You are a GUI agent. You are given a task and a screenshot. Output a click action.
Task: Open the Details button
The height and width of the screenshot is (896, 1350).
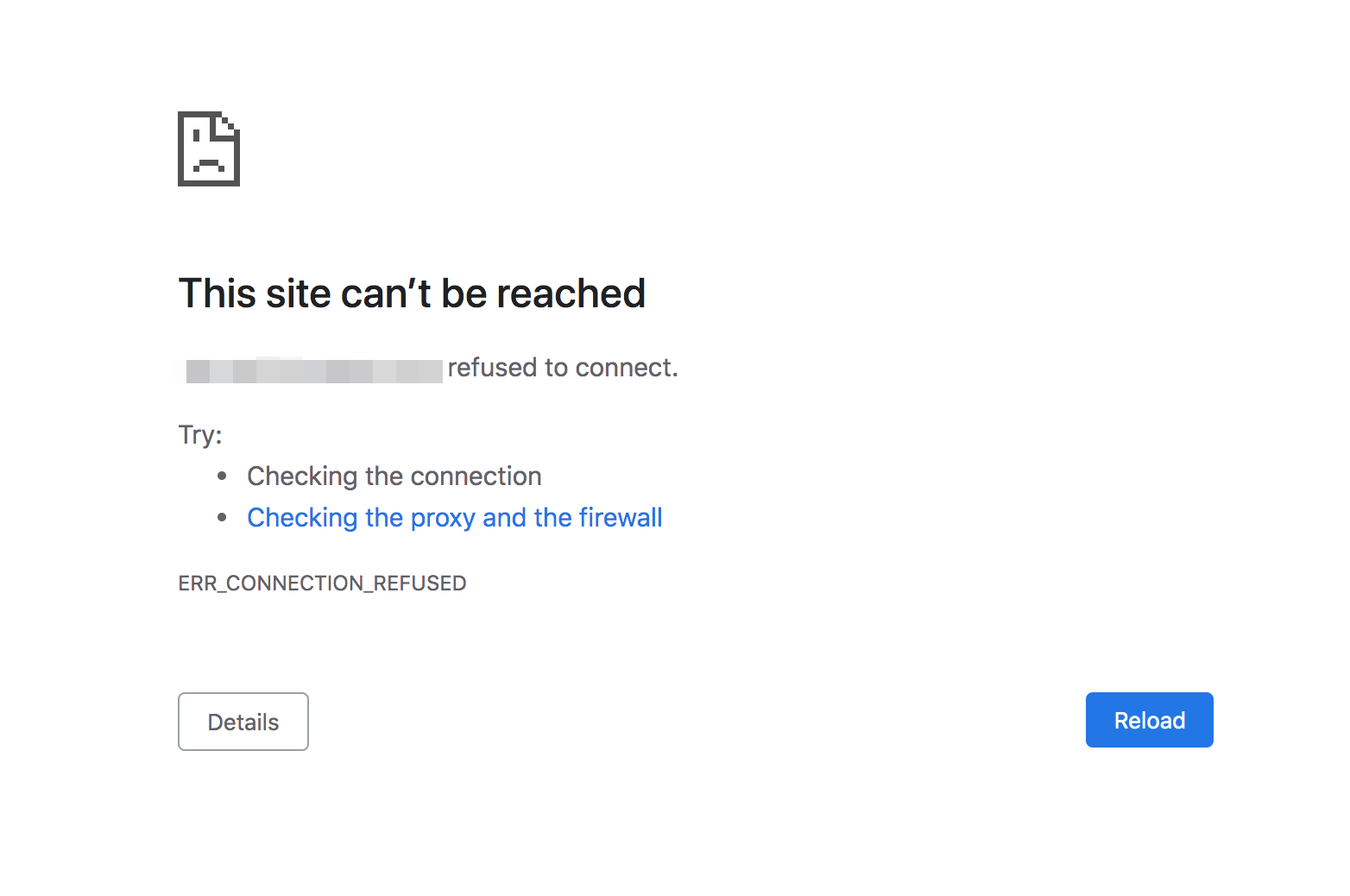pyautogui.click(x=243, y=722)
